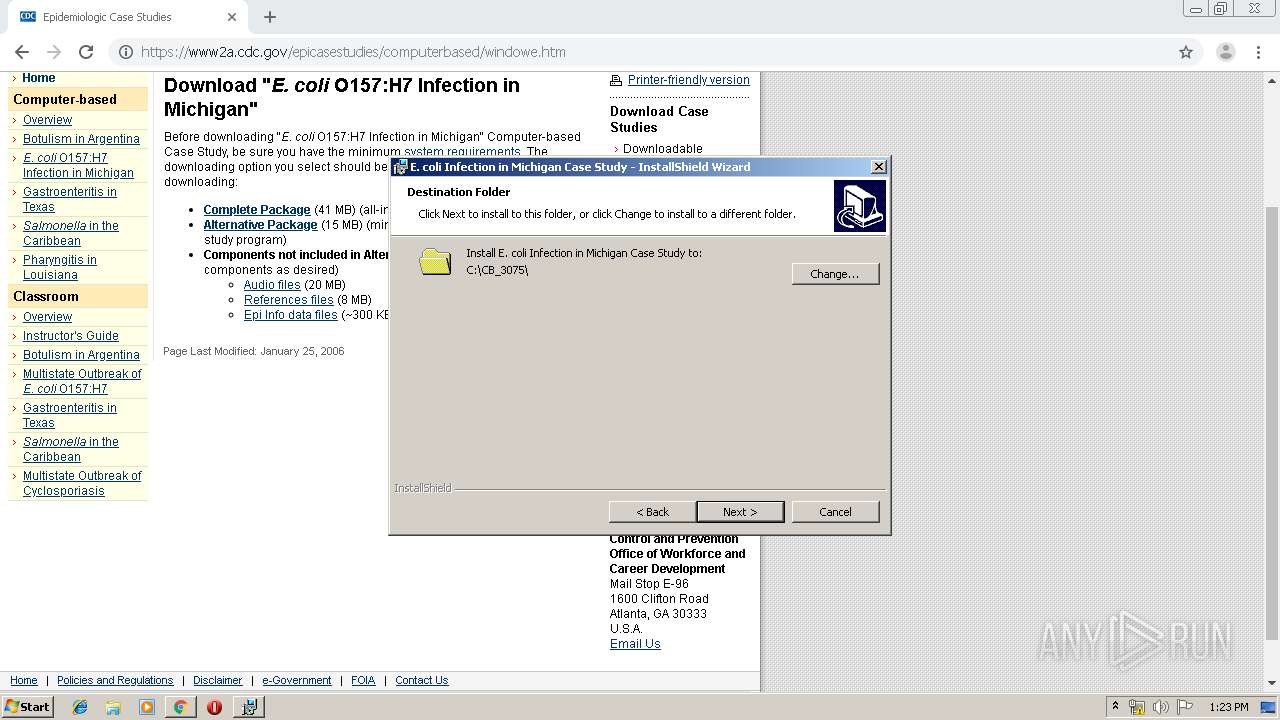Viewport: 1280px width, 720px height.
Task: Open Computer-based Salmonella in the Caribbean link
Action: click(x=70, y=233)
